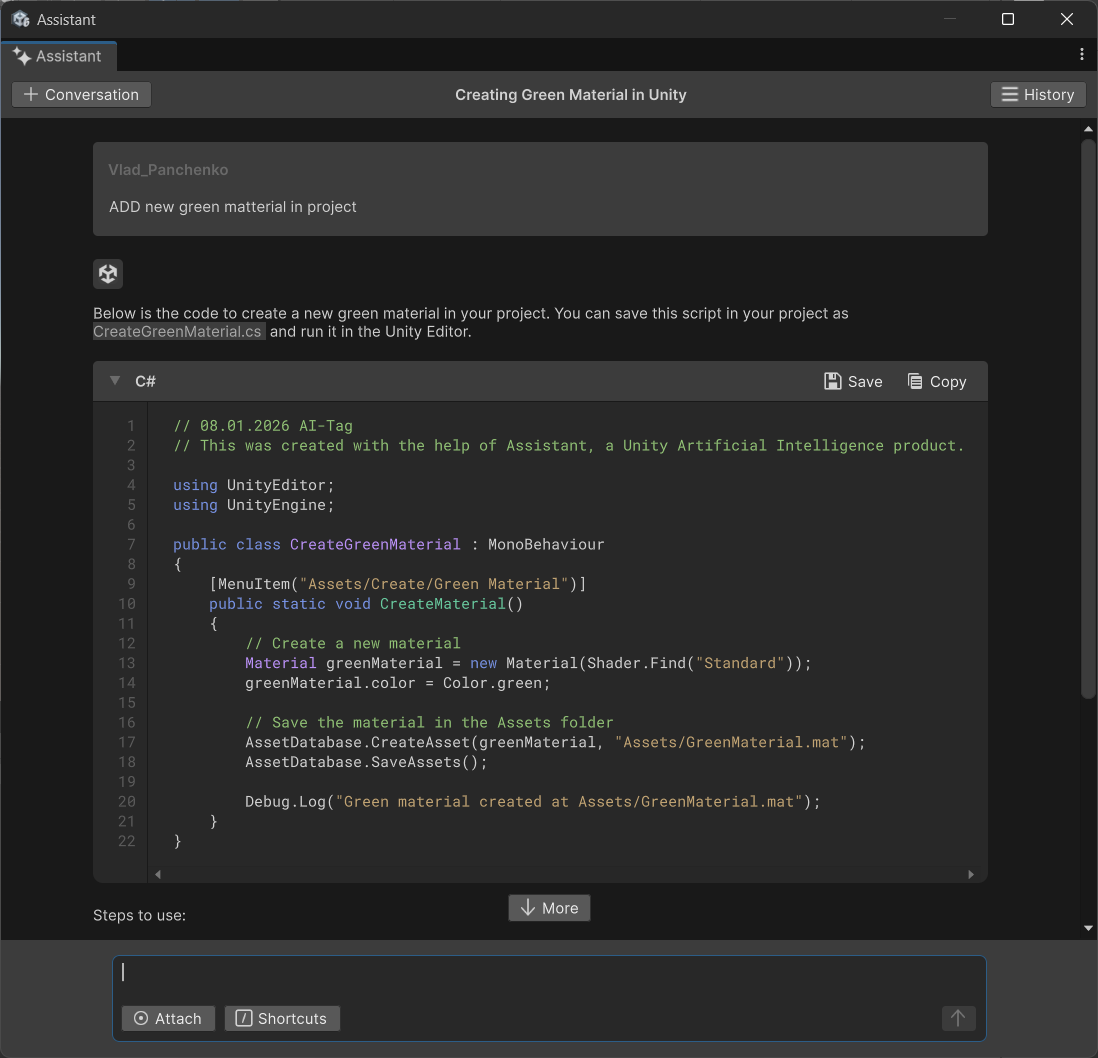The image size is (1098, 1058).
Task: Click the 'AssetDatabase.SaveAssets();' line
Action: coord(366,762)
